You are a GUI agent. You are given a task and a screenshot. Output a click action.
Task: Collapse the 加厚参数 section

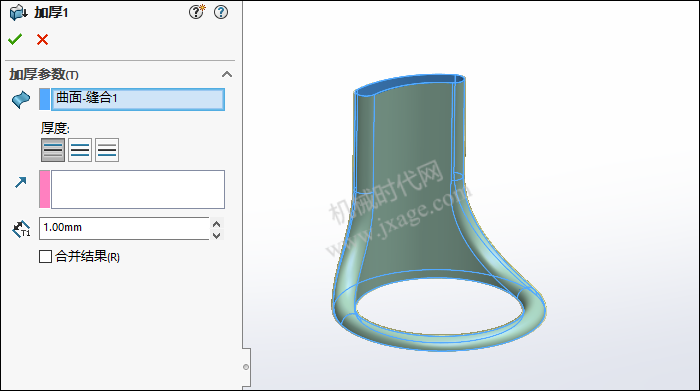pyautogui.click(x=227, y=74)
